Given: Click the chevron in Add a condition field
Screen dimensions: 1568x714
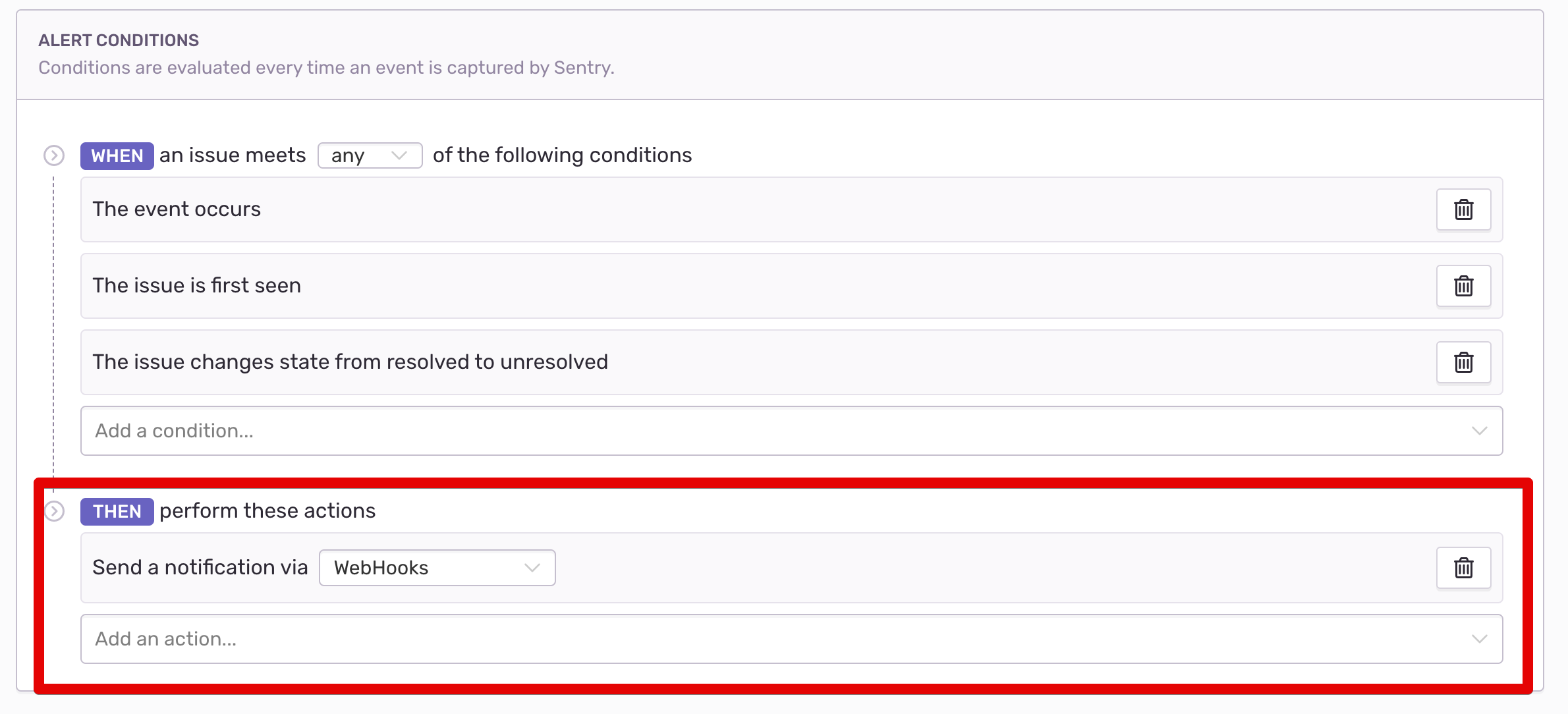Looking at the screenshot, I should [x=1480, y=431].
